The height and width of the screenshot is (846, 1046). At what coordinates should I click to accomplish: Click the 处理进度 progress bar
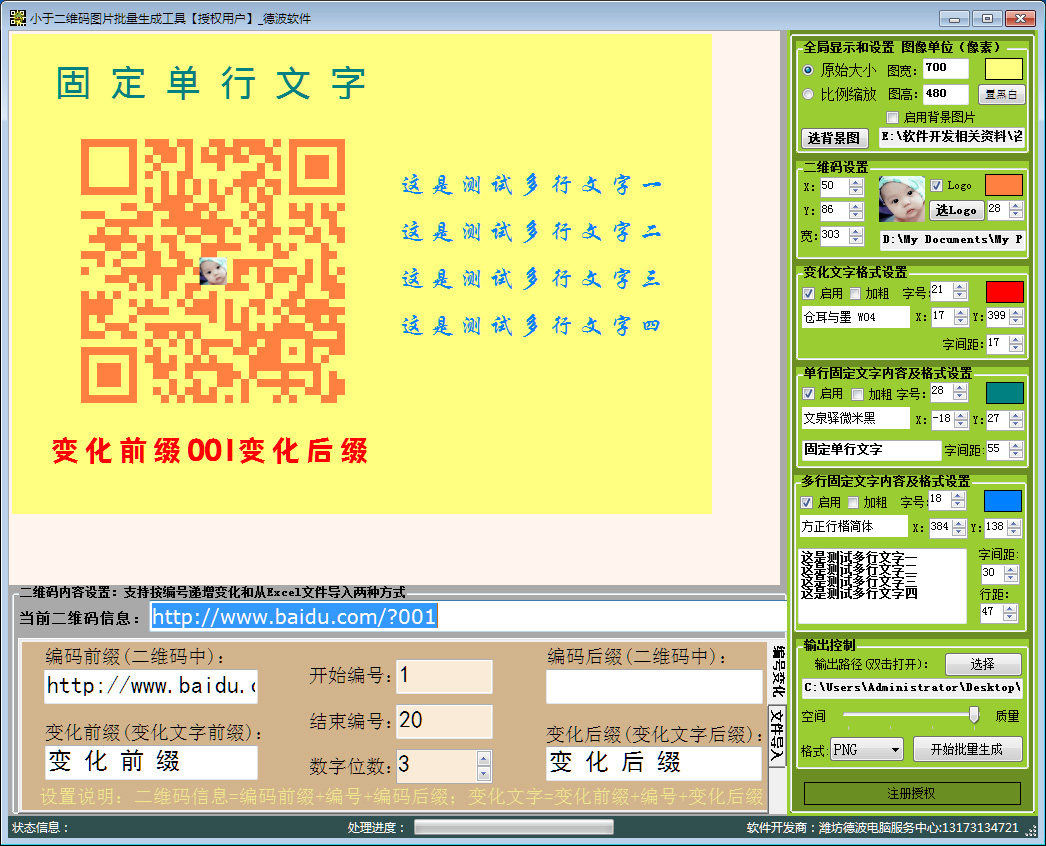[x=513, y=827]
